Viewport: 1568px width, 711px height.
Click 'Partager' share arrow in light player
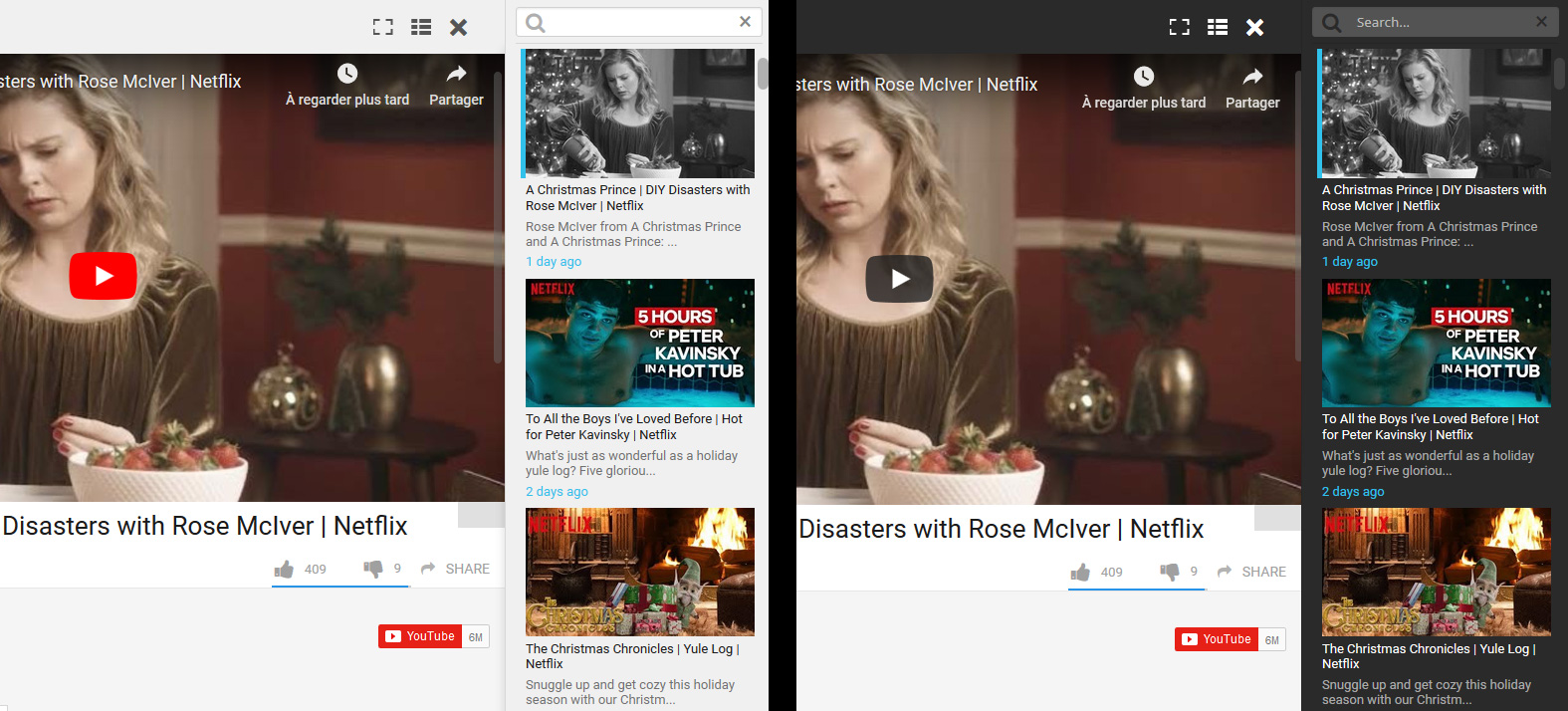point(456,74)
